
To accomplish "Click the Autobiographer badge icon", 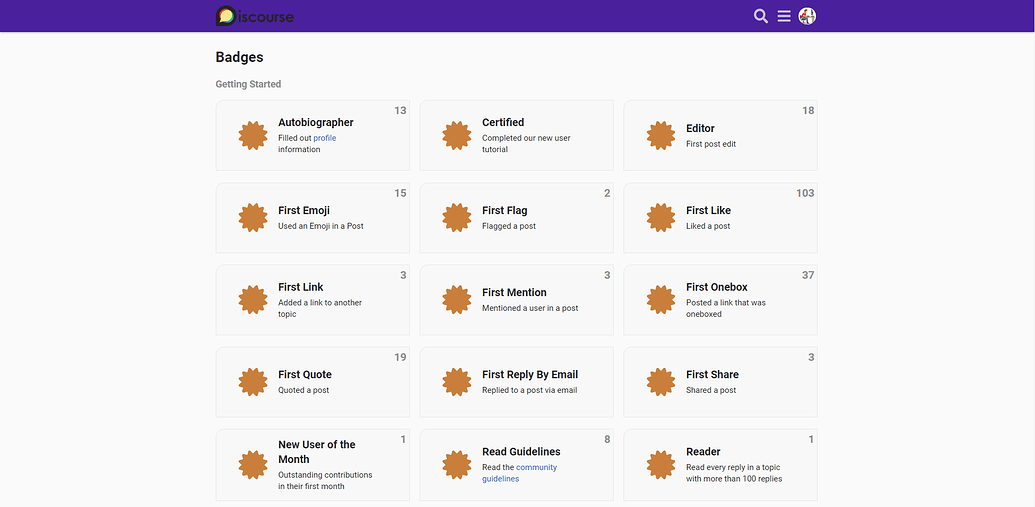I will click(253, 136).
